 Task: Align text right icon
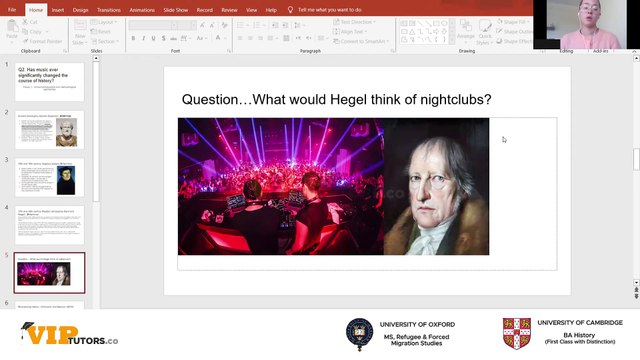tap(260, 38)
